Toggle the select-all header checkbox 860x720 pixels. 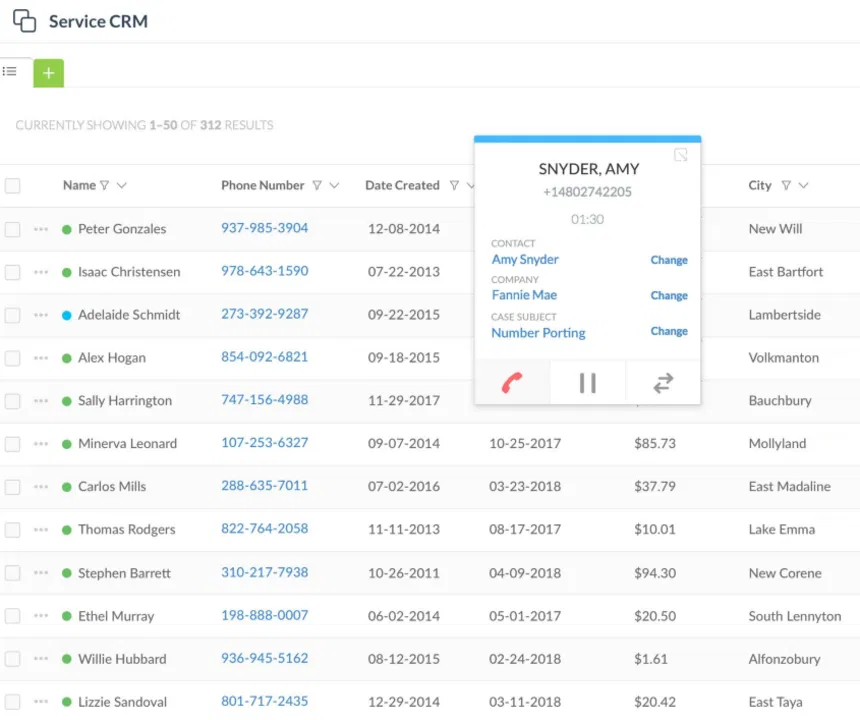click(13, 185)
